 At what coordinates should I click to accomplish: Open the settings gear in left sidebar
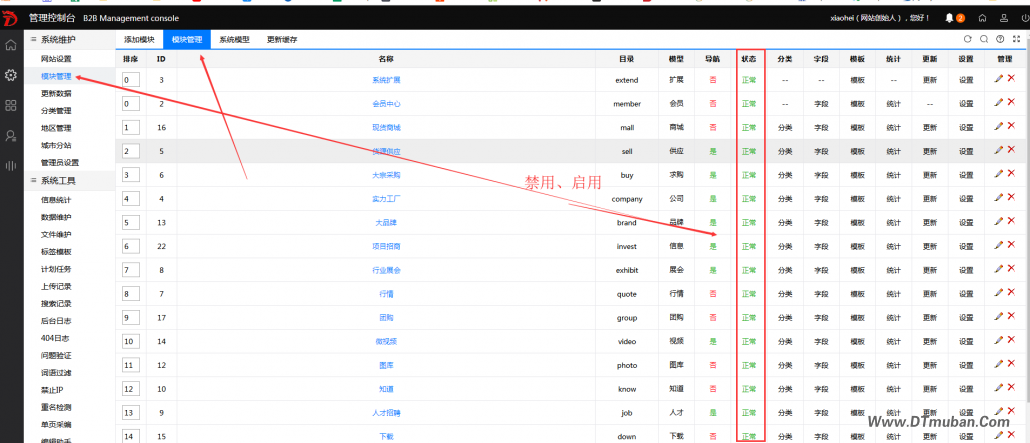(x=11, y=75)
